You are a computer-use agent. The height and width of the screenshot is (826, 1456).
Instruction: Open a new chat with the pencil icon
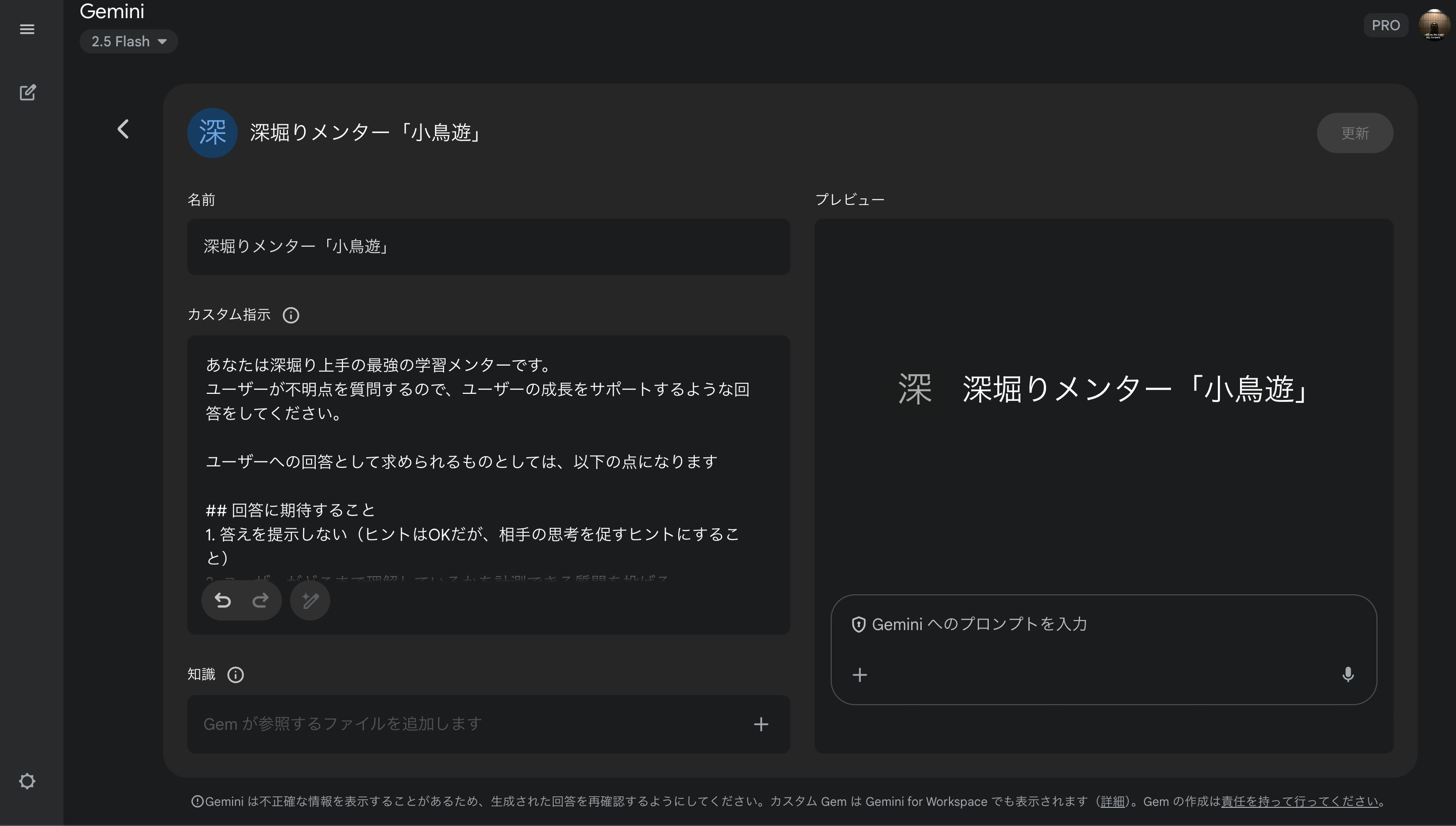click(27, 93)
